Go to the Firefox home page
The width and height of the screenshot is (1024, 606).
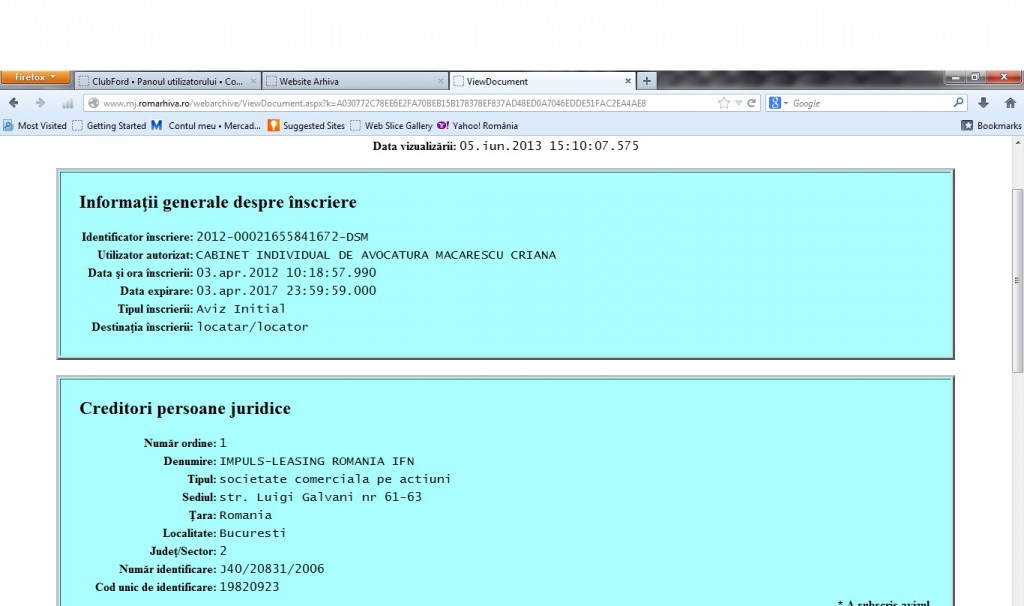point(1010,103)
